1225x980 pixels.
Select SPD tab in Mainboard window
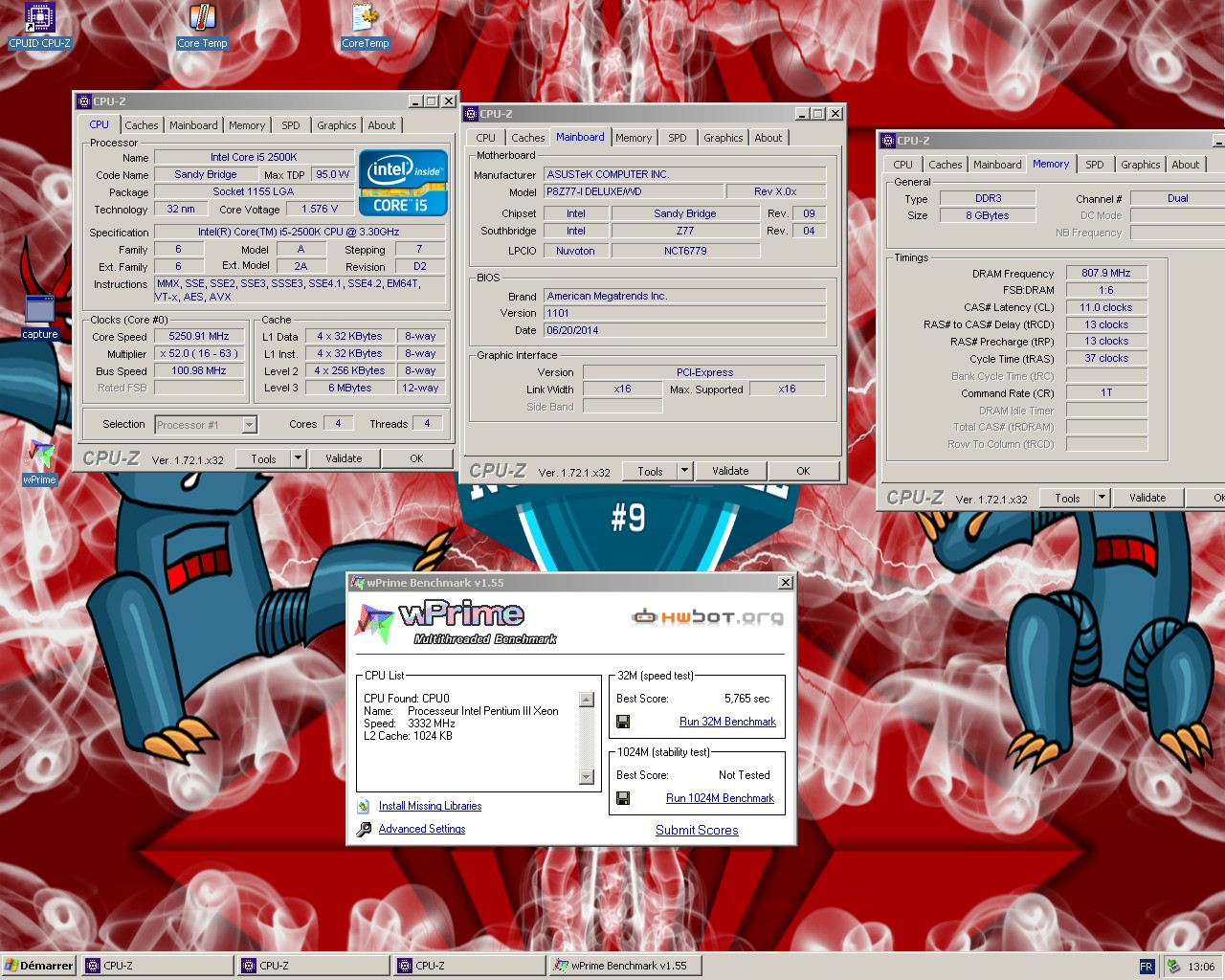tap(678, 138)
